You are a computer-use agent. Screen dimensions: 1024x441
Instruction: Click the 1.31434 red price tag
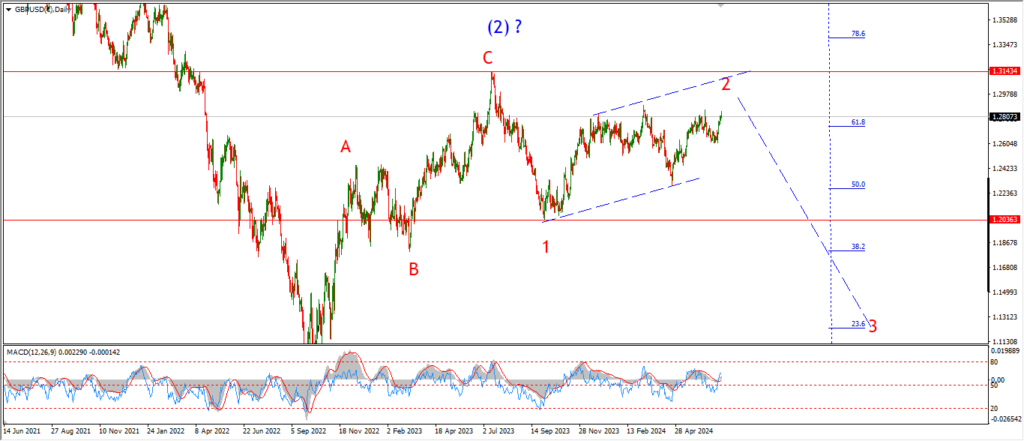[1001, 72]
